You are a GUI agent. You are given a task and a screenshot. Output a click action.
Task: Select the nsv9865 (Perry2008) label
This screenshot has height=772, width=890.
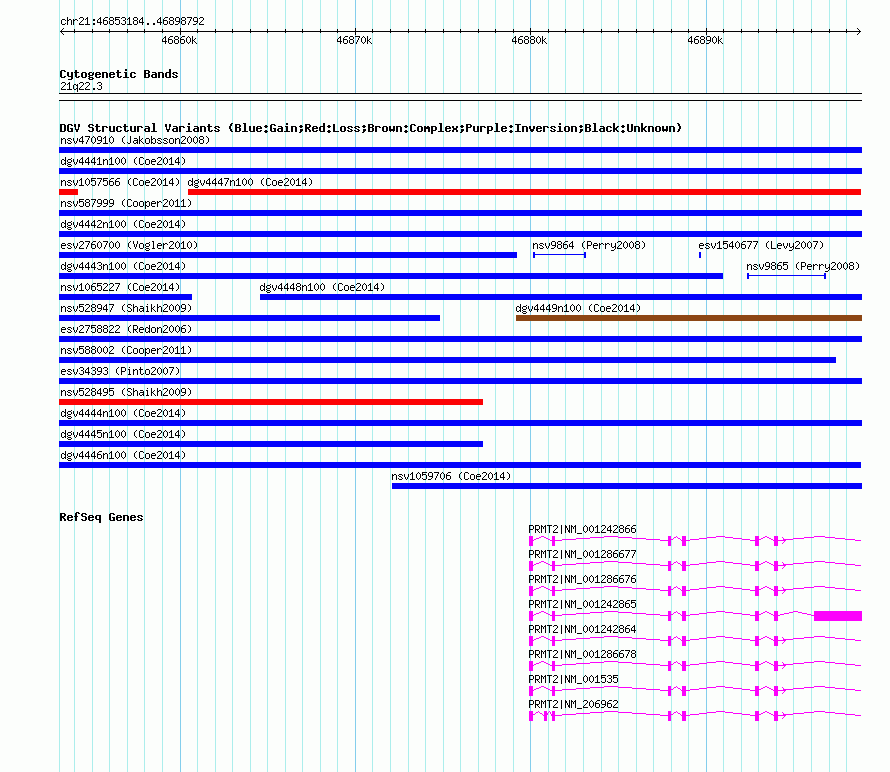[803, 266]
